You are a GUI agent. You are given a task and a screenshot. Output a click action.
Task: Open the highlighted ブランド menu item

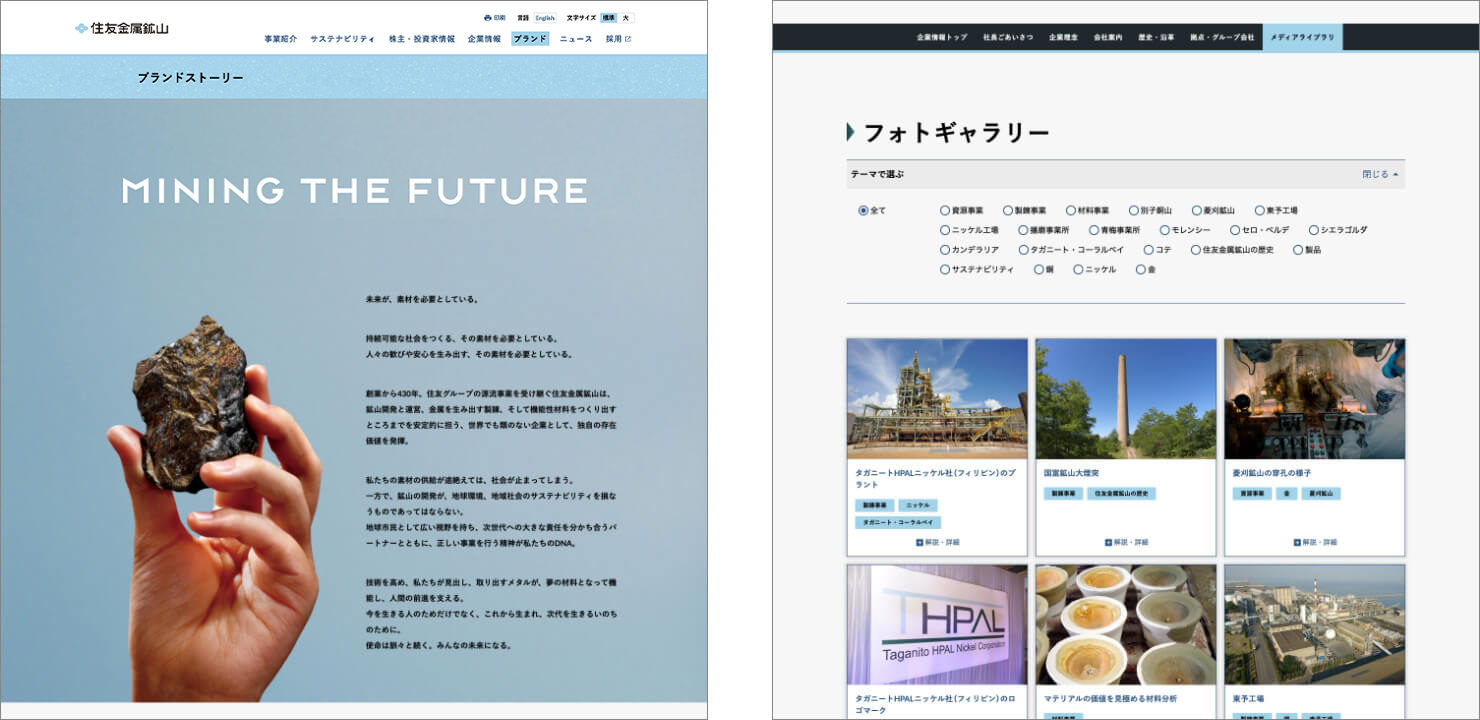(x=530, y=39)
